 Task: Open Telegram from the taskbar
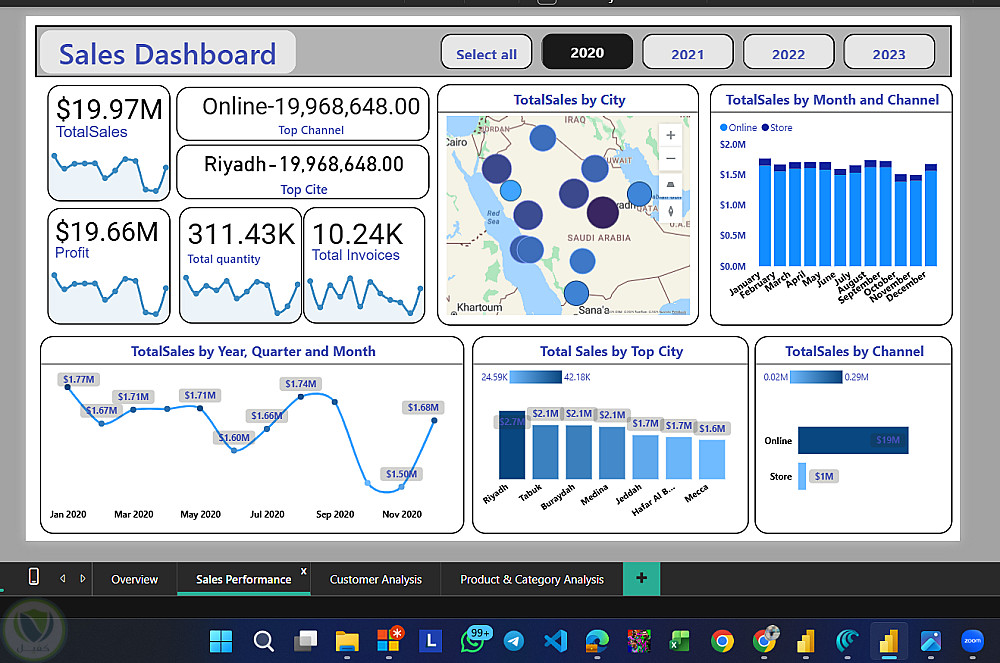point(513,641)
